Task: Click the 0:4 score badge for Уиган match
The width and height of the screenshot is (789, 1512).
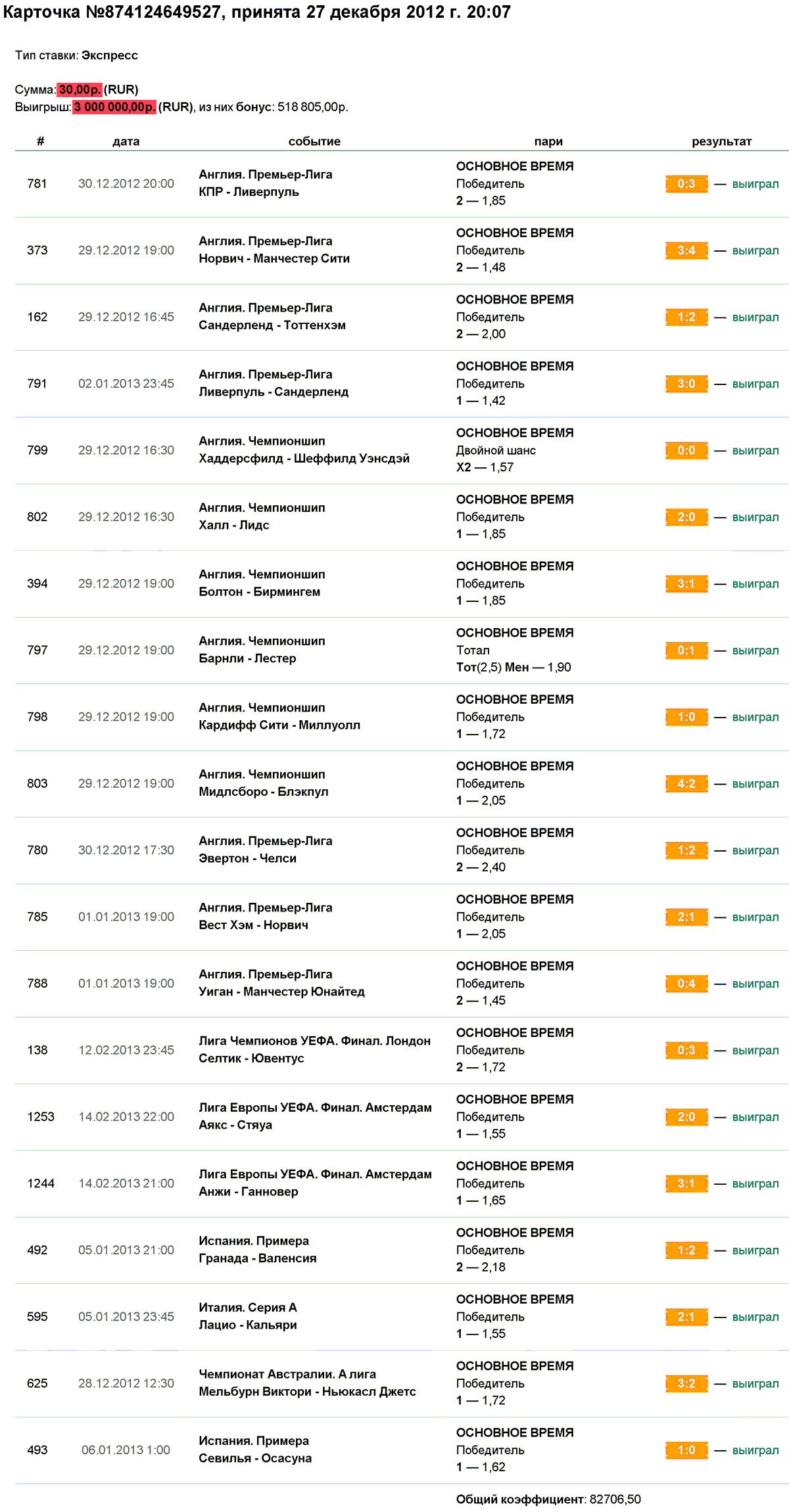Action: tap(686, 984)
